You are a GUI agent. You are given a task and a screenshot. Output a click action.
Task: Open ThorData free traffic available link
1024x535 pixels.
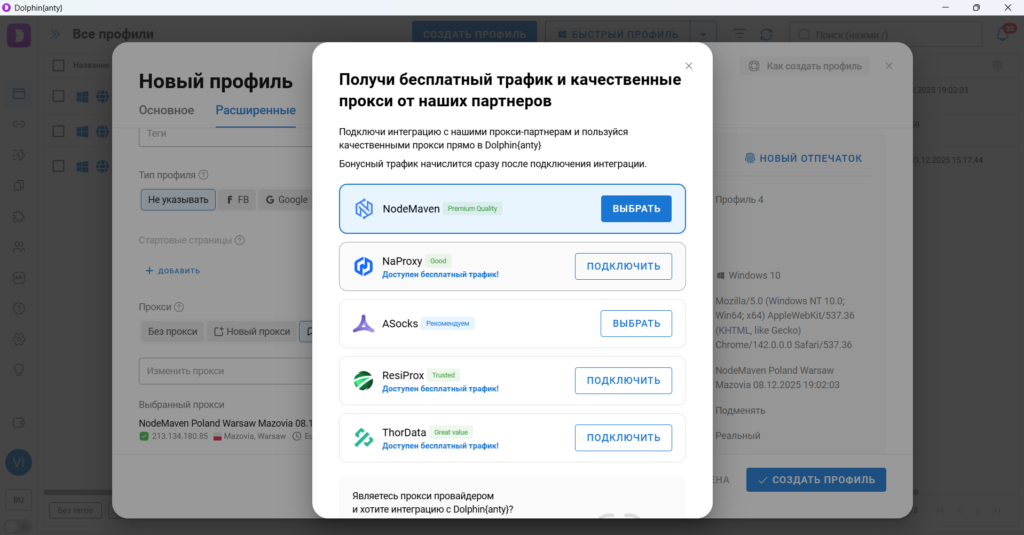tap(440, 446)
